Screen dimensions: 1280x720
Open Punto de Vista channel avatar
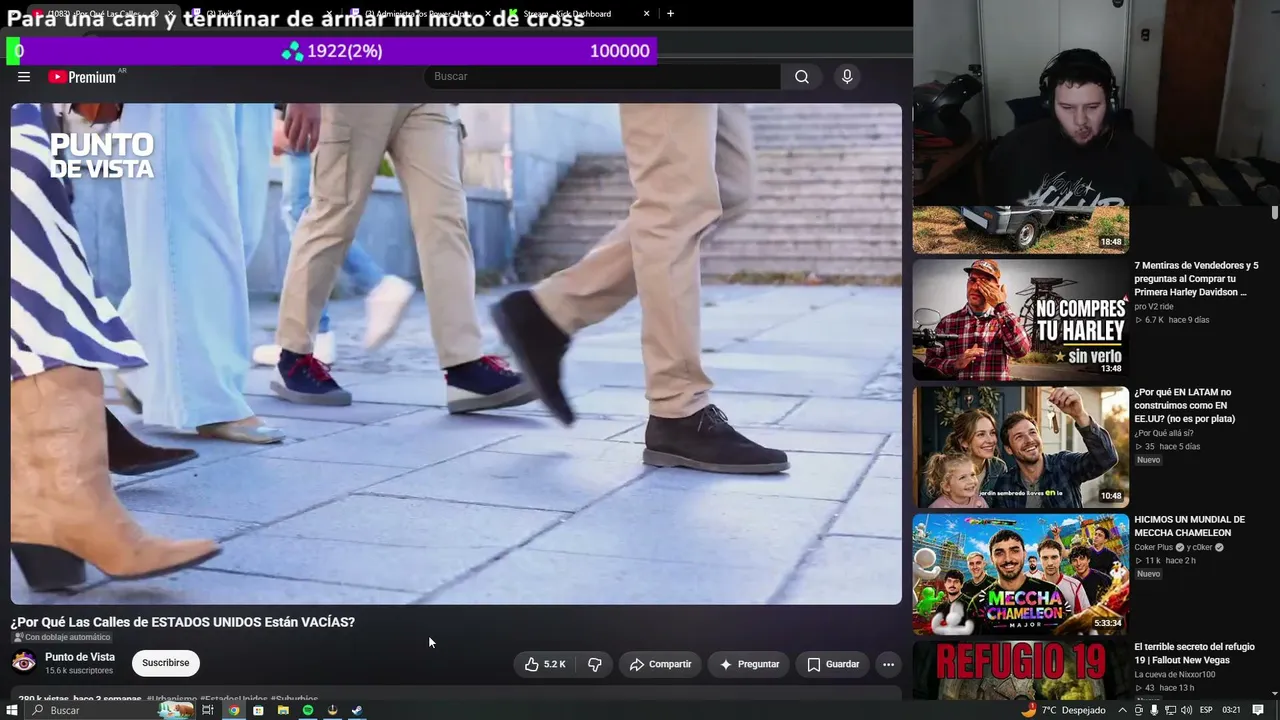24,662
